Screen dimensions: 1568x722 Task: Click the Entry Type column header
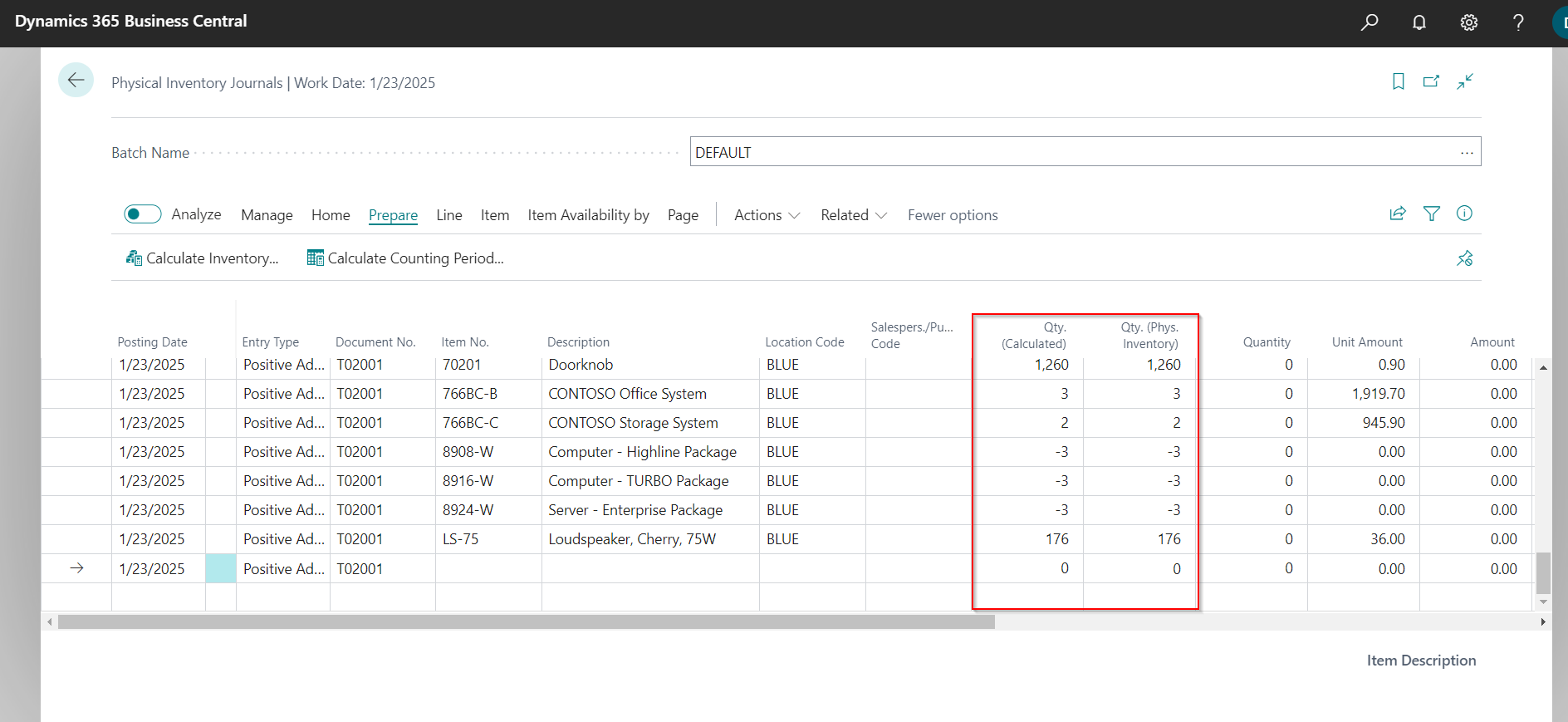271,342
